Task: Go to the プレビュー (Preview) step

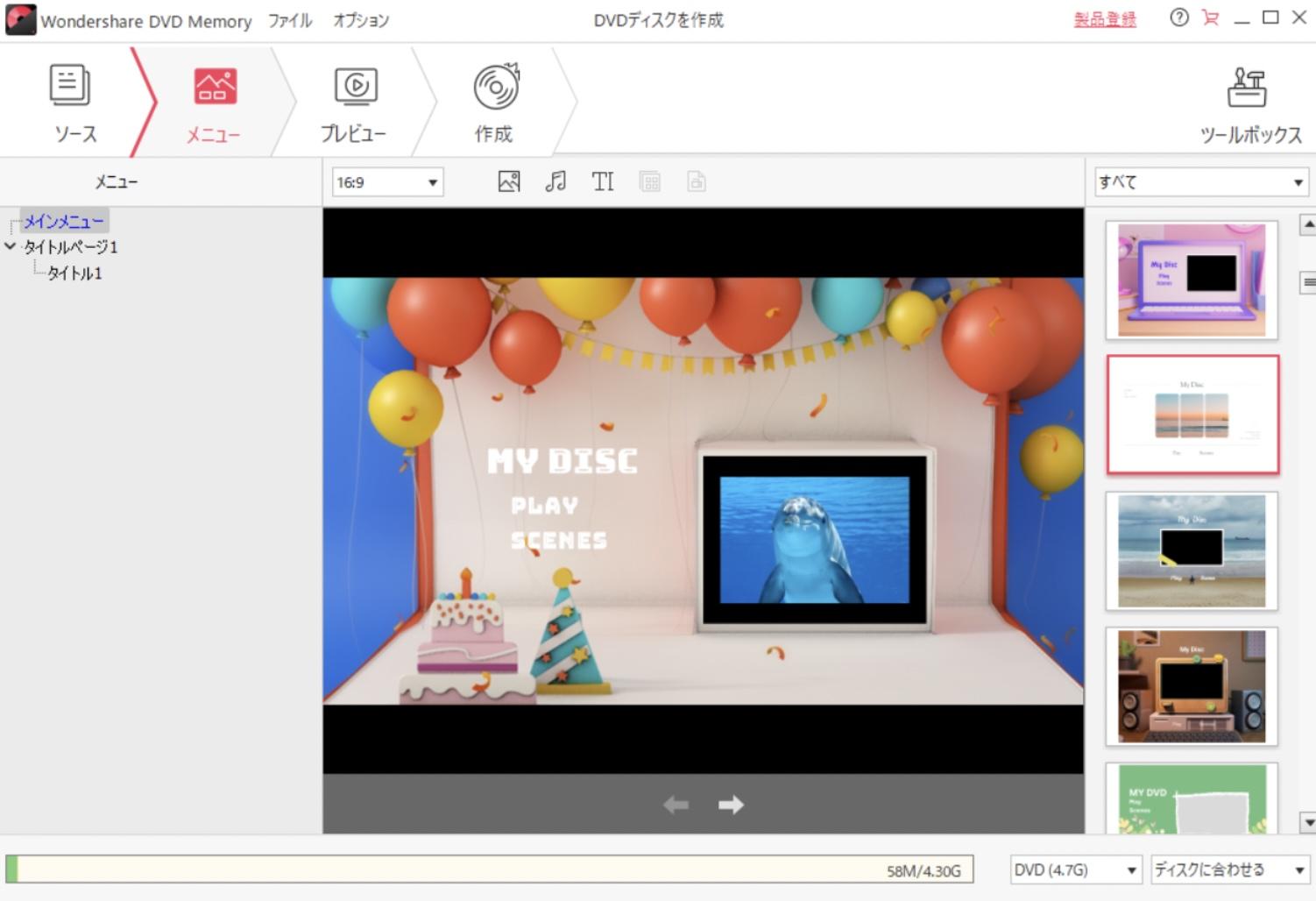Action: coord(354,103)
